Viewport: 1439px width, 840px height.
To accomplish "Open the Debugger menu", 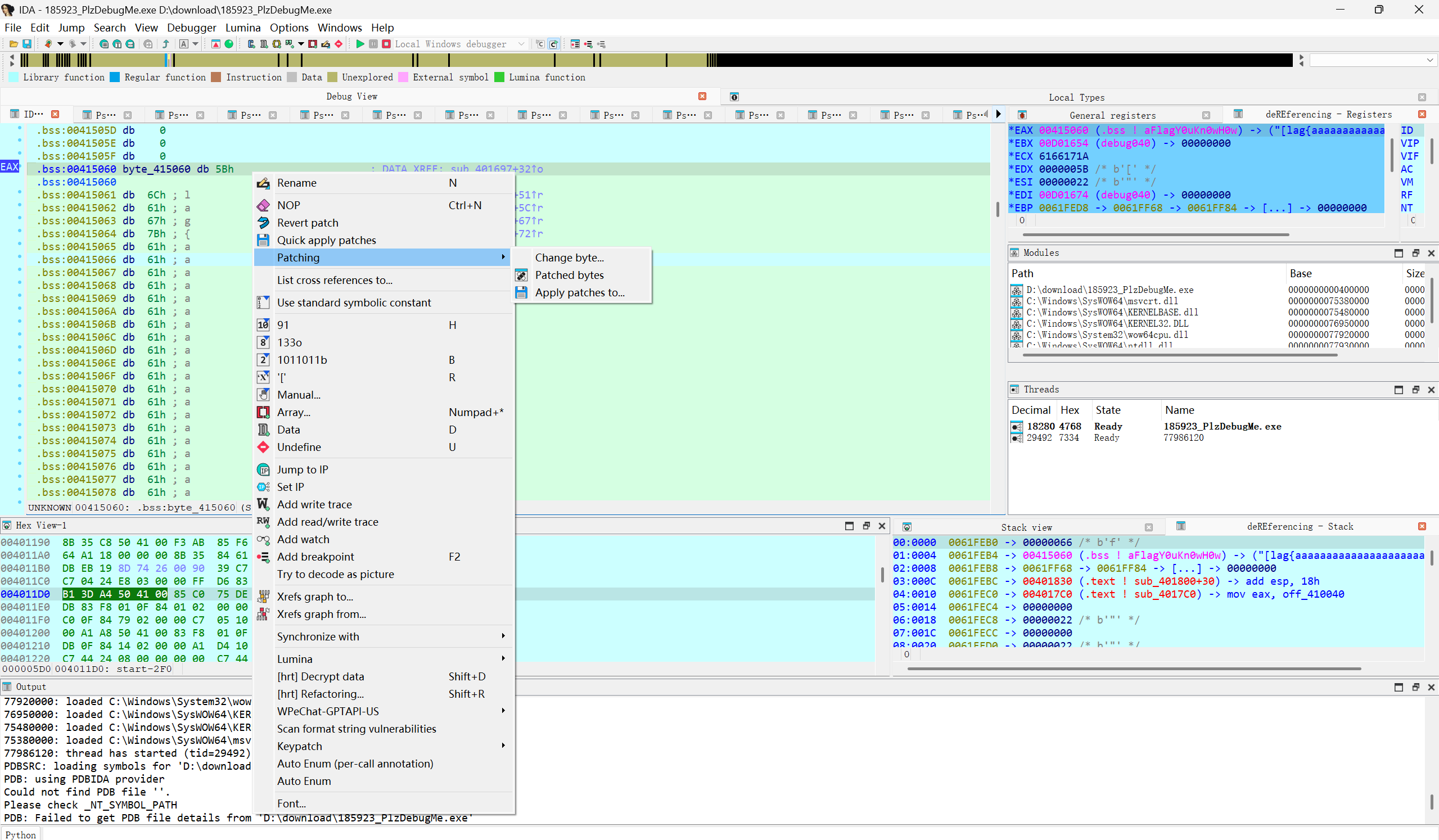I will (191, 28).
